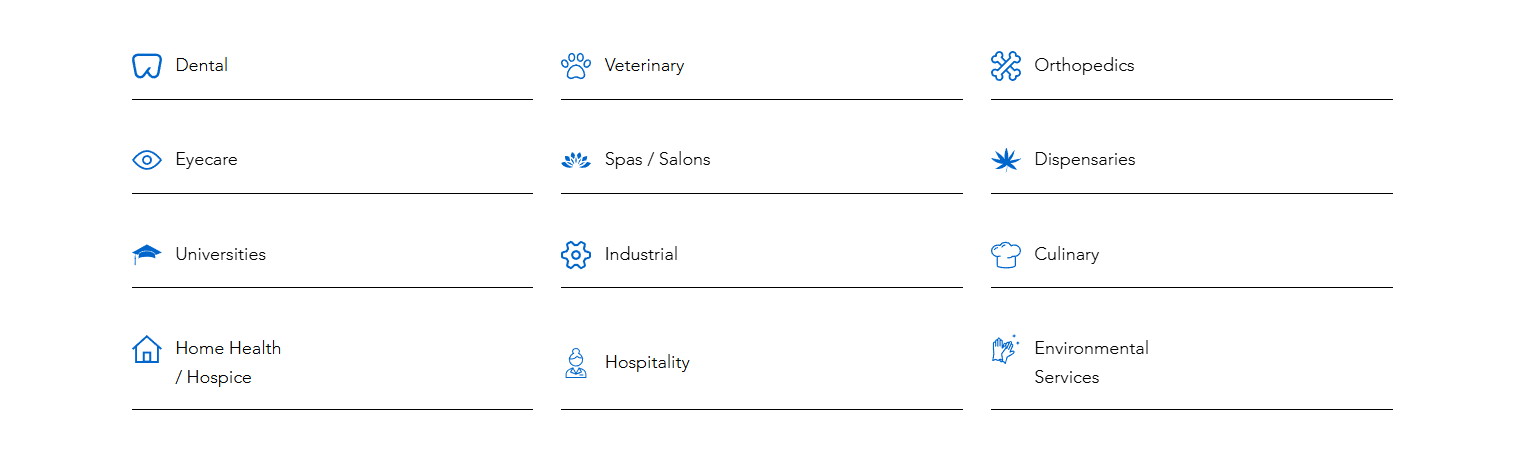
Task: Click the graduation cap Universities icon
Action: tap(147, 254)
